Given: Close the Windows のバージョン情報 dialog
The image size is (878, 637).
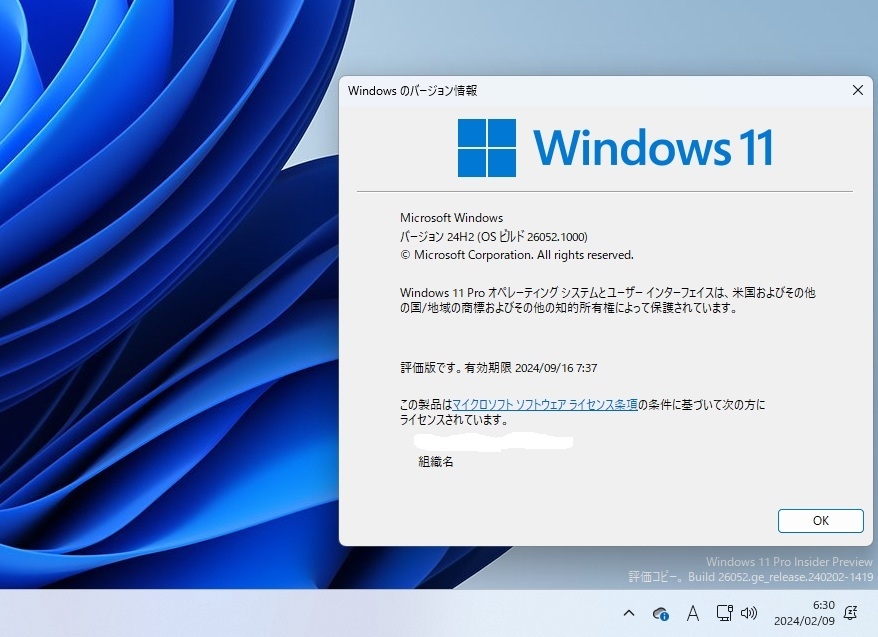Looking at the screenshot, I should (857, 90).
